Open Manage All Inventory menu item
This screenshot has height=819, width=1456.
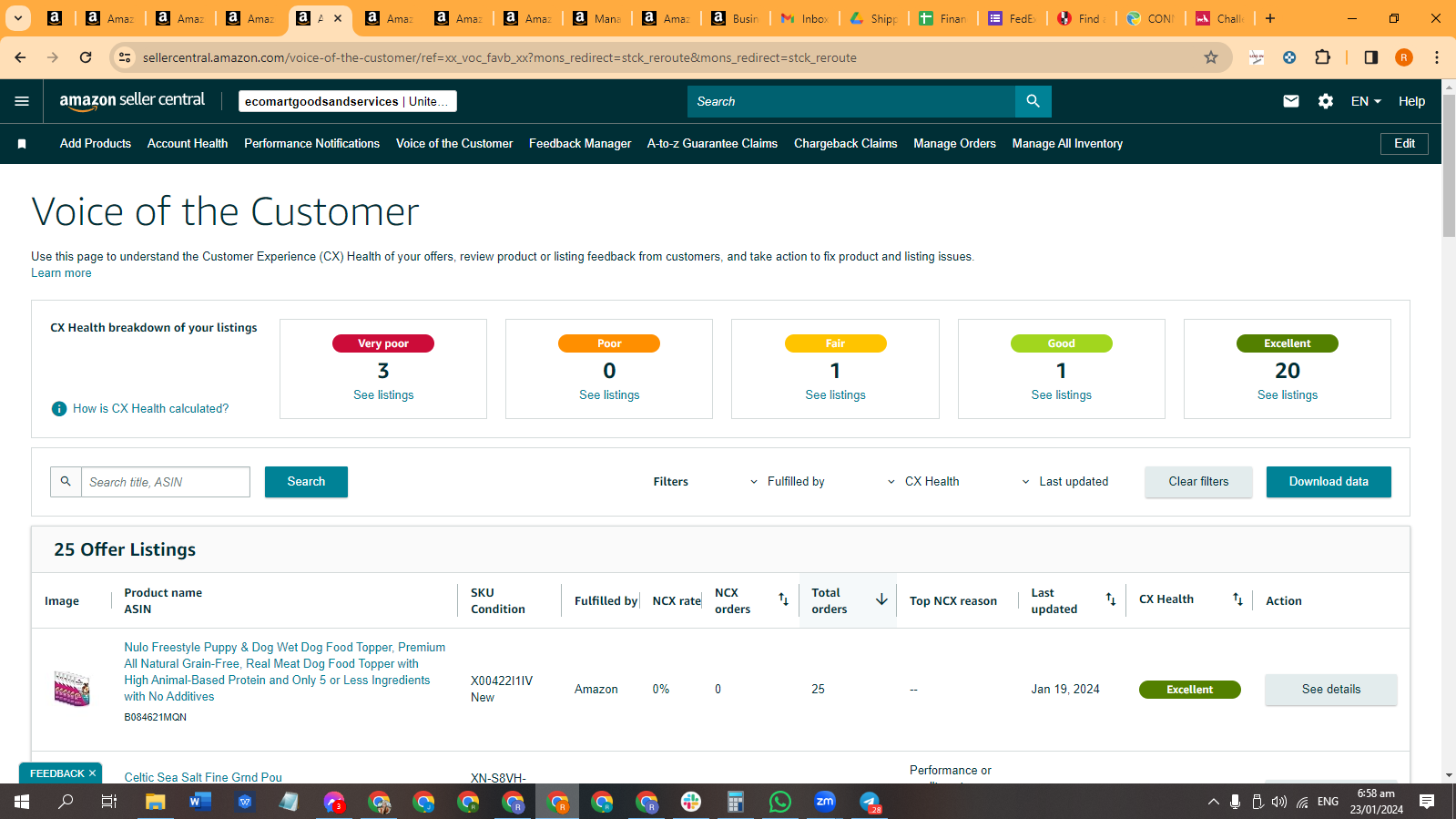click(x=1067, y=144)
